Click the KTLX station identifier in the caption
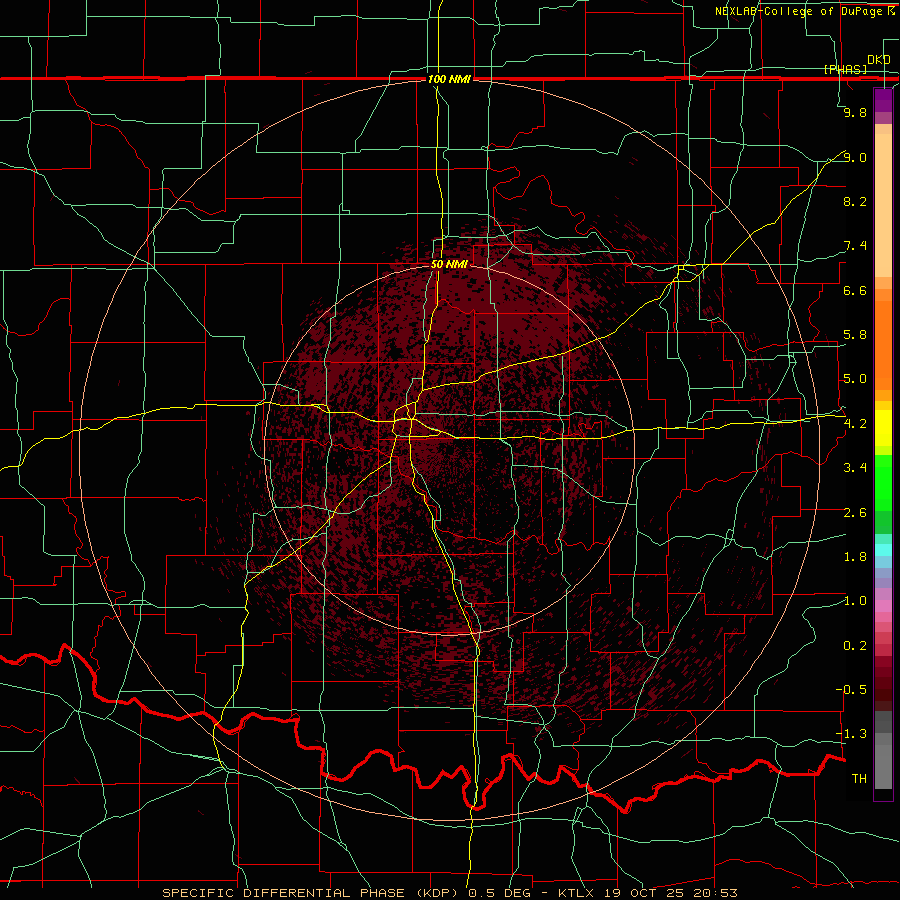The width and height of the screenshot is (900, 900). tap(578, 893)
